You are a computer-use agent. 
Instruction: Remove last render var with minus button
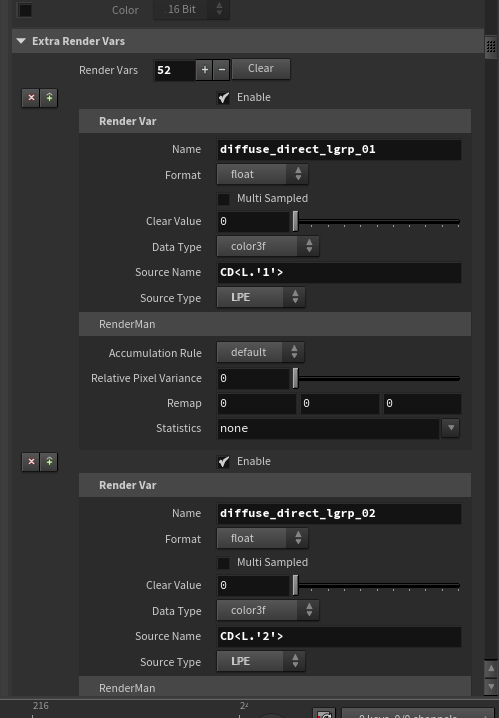222,70
